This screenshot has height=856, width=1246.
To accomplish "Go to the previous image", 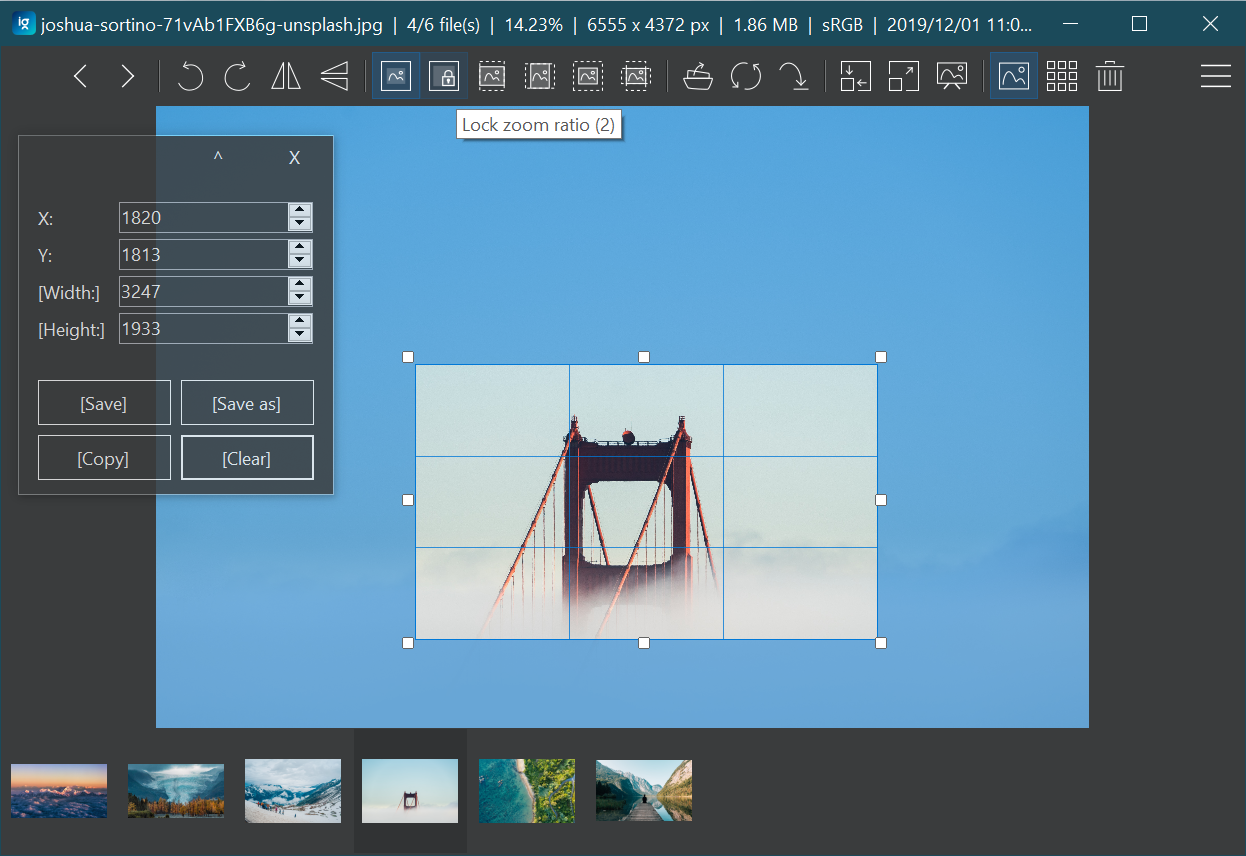I will pyautogui.click(x=80, y=76).
